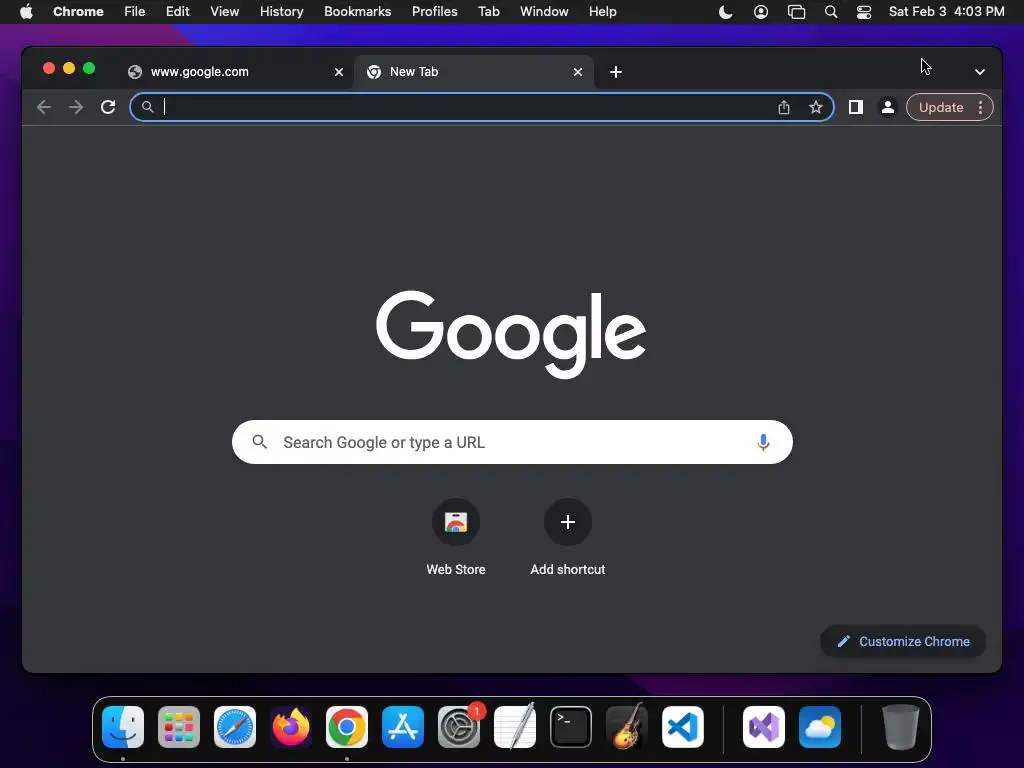Open the Apple menu

click(26, 12)
